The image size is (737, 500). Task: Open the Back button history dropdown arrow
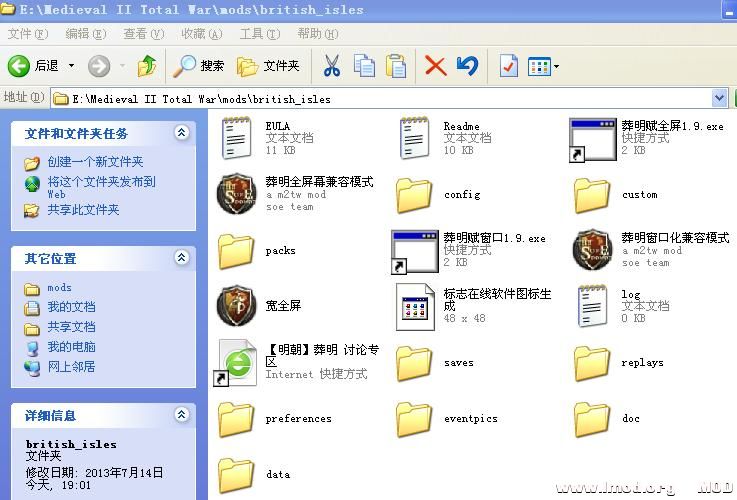(x=71, y=66)
